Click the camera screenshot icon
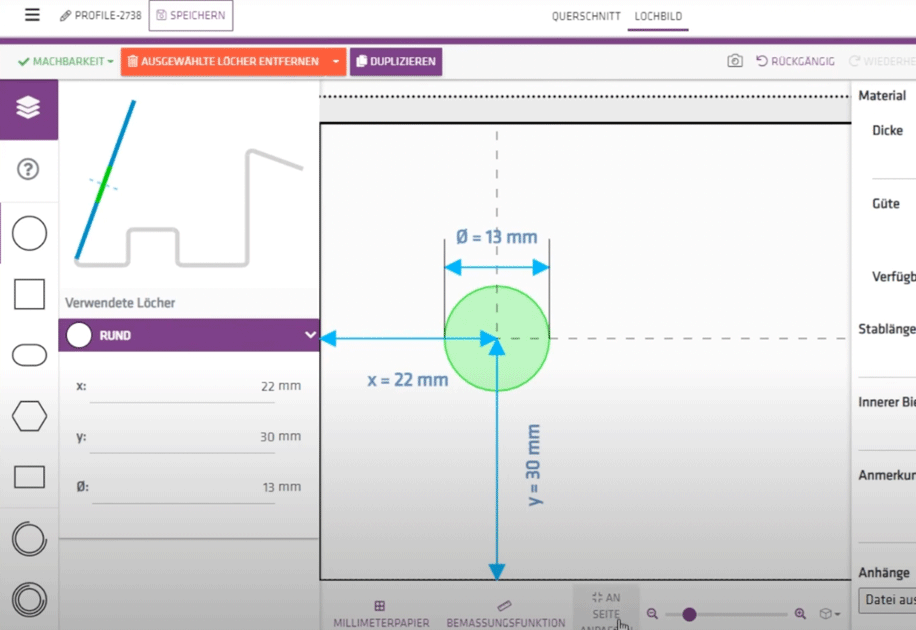 [x=735, y=61]
